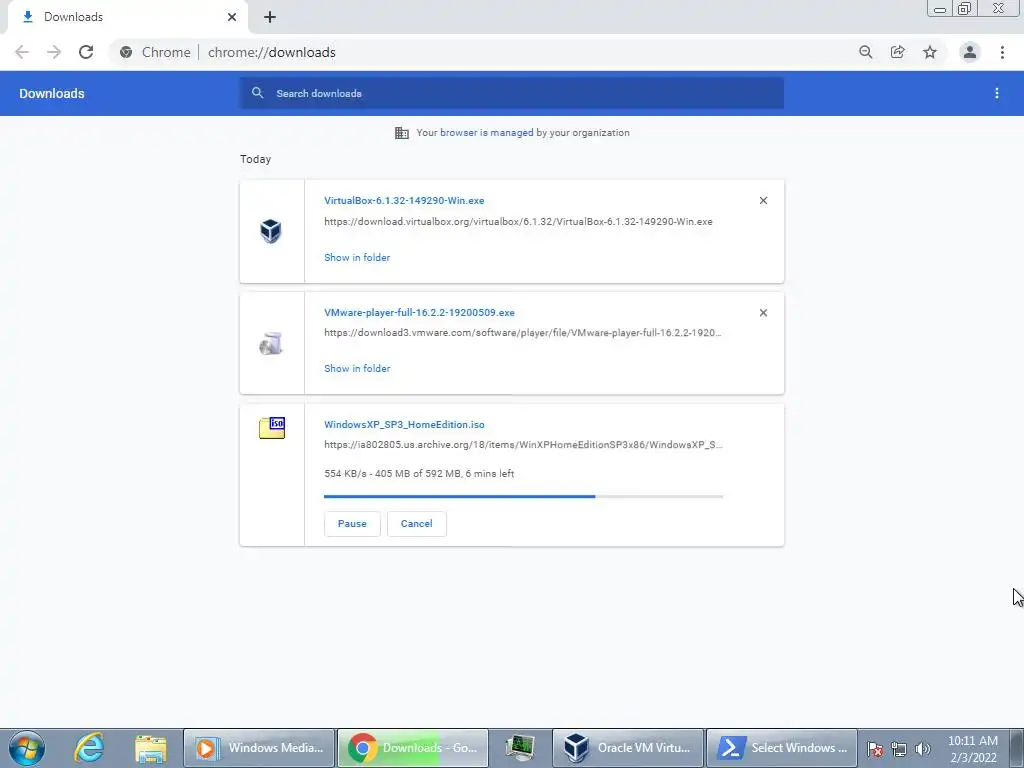
Task: Click the network tray icon
Action: [899, 749]
